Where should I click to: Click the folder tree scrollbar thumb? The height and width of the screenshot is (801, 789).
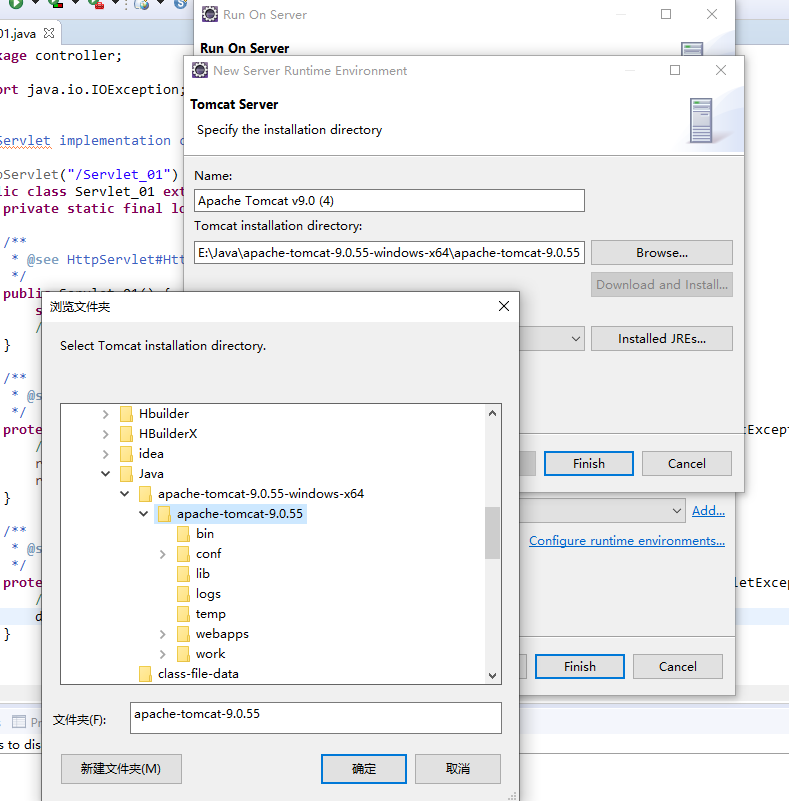click(492, 533)
